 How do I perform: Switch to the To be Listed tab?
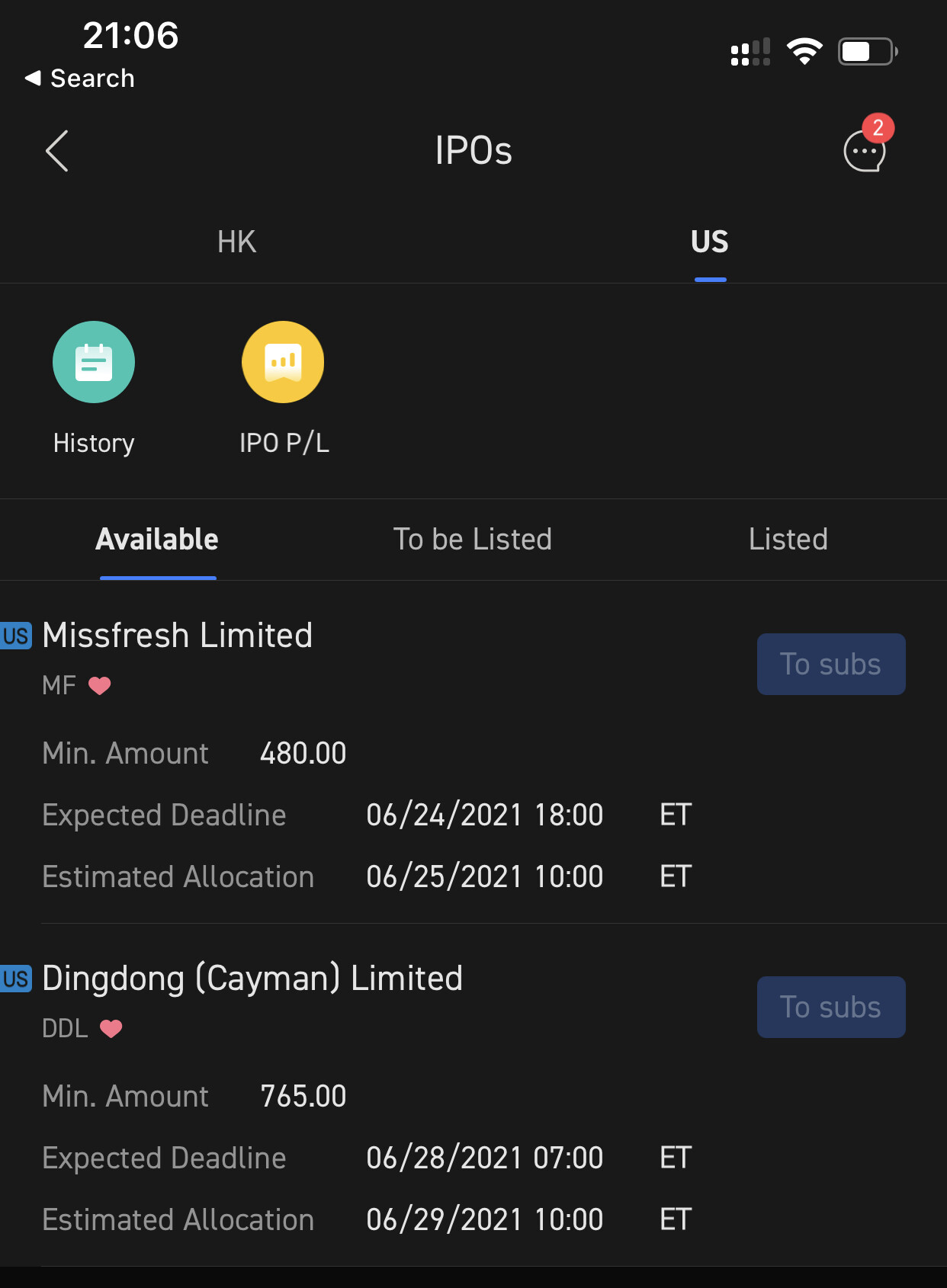tap(472, 540)
